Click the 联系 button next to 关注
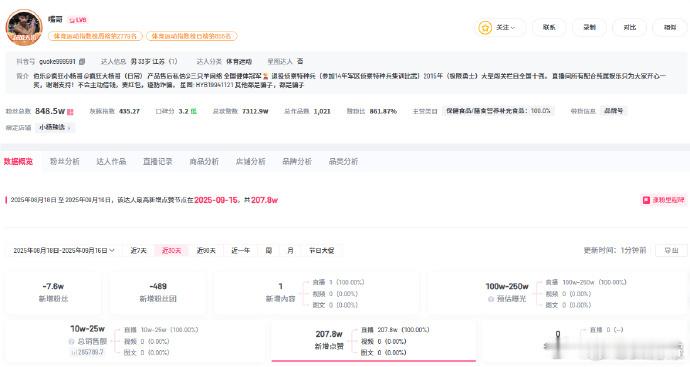The height and width of the screenshot is (367, 690). (x=549, y=27)
